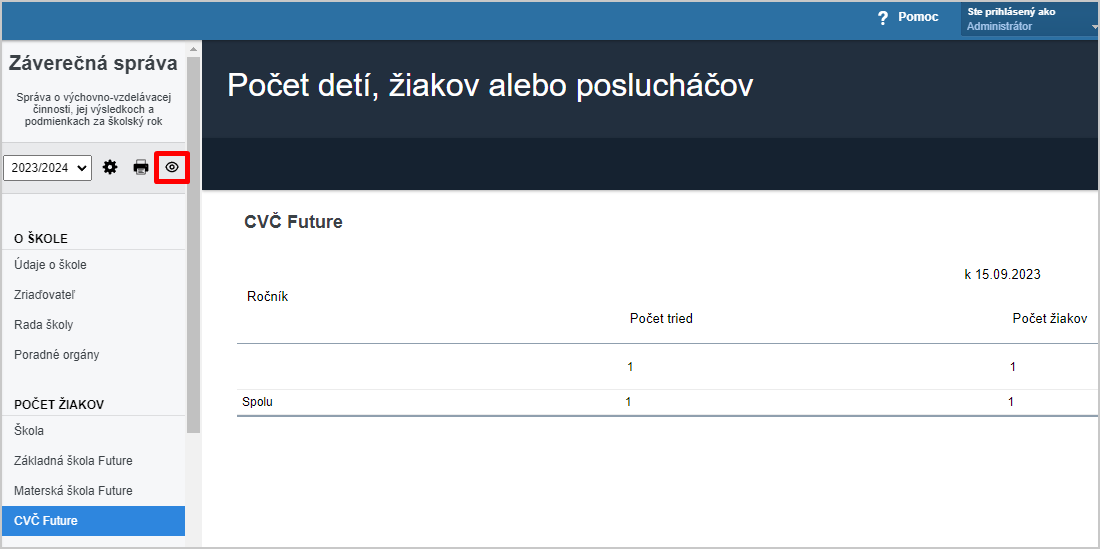Viewport: 1100px width, 549px height.
Task: Print the report using printer icon
Action: click(141, 167)
